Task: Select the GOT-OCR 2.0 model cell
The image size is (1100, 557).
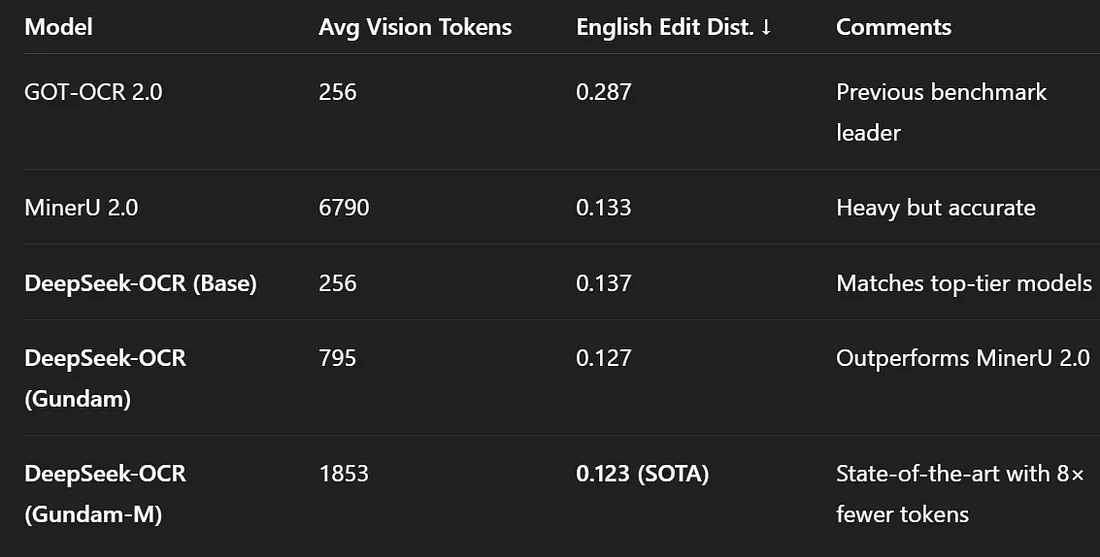Action: 93,92
